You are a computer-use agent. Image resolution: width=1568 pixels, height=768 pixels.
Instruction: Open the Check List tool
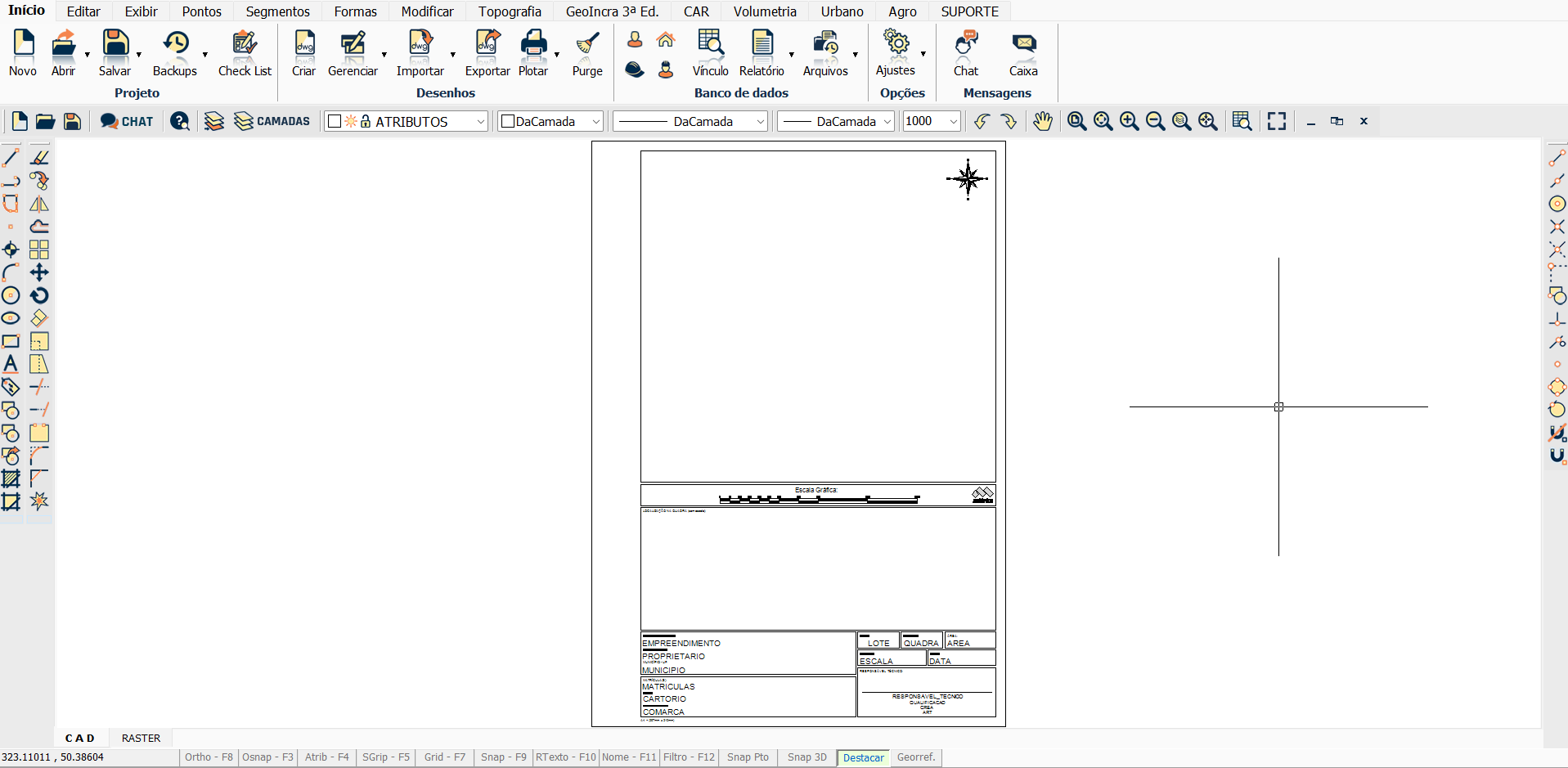(245, 45)
